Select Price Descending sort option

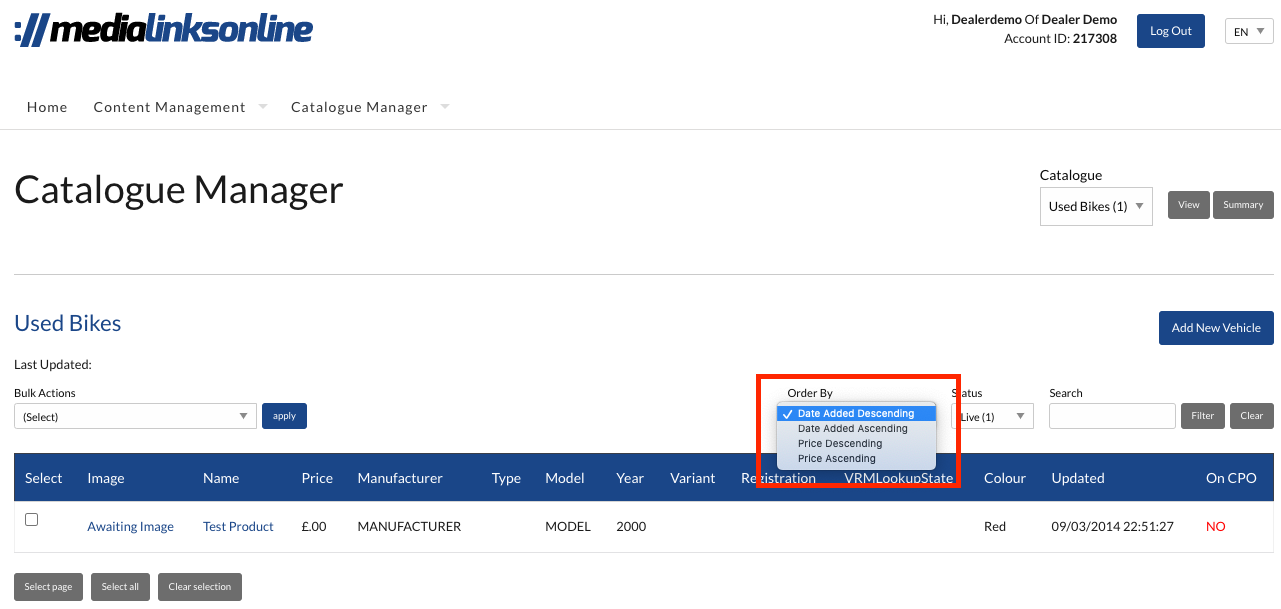(x=840, y=444)
